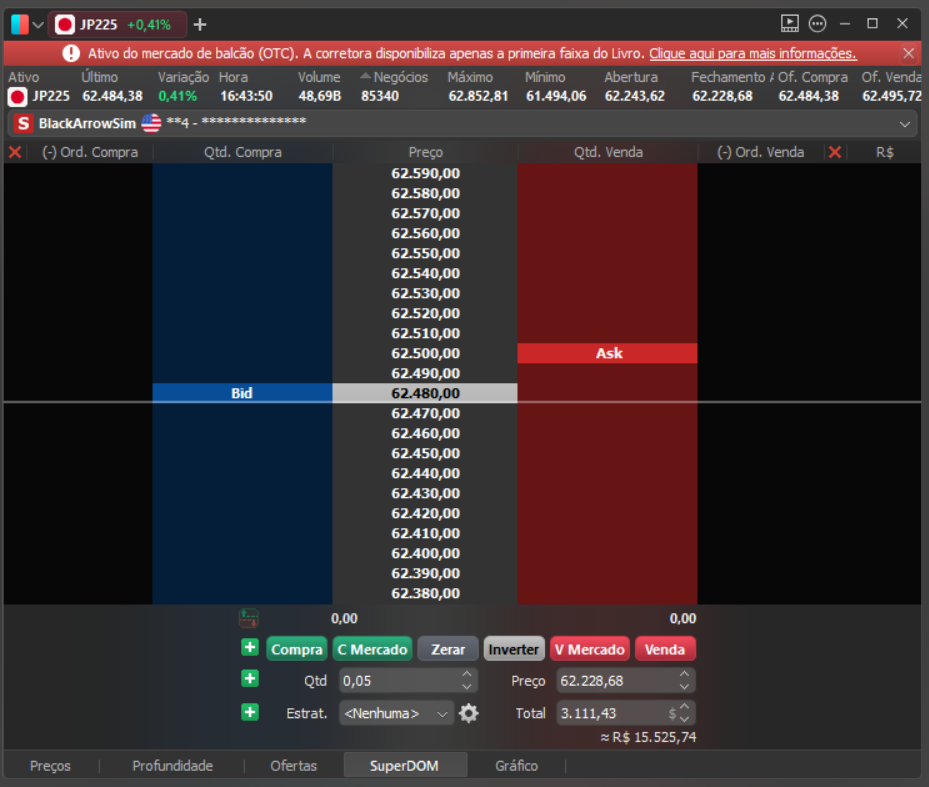Screen dimensions: 929x787
Task: Cancel sell orders with the red X near R$
Action: pos(835,152)
